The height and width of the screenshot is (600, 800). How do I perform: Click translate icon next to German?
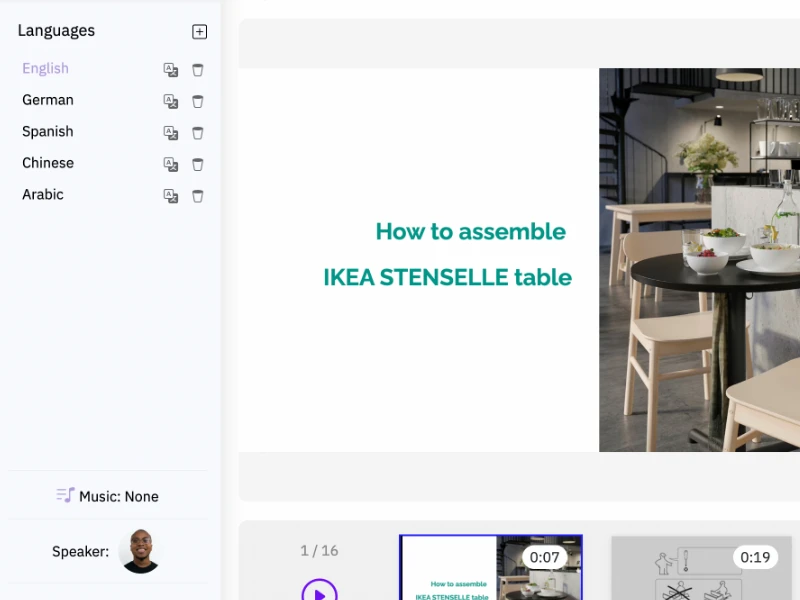click(171, 101)
